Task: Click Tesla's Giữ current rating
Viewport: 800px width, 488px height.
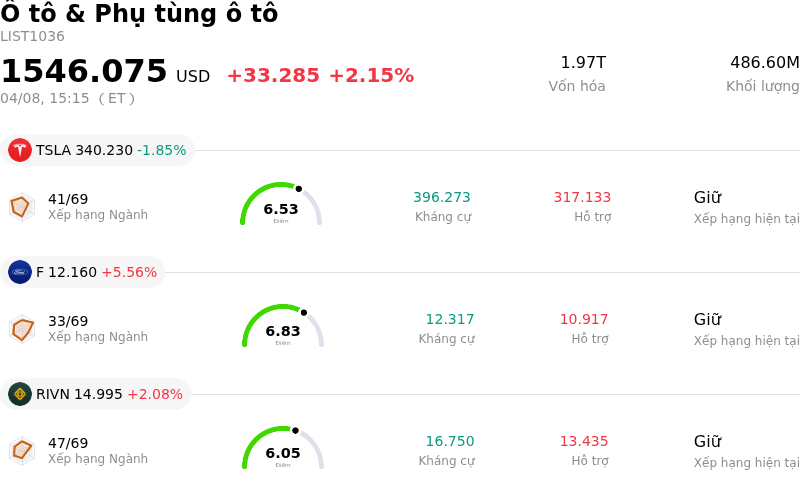Action: pyautogui.click(x=707, y=198)
